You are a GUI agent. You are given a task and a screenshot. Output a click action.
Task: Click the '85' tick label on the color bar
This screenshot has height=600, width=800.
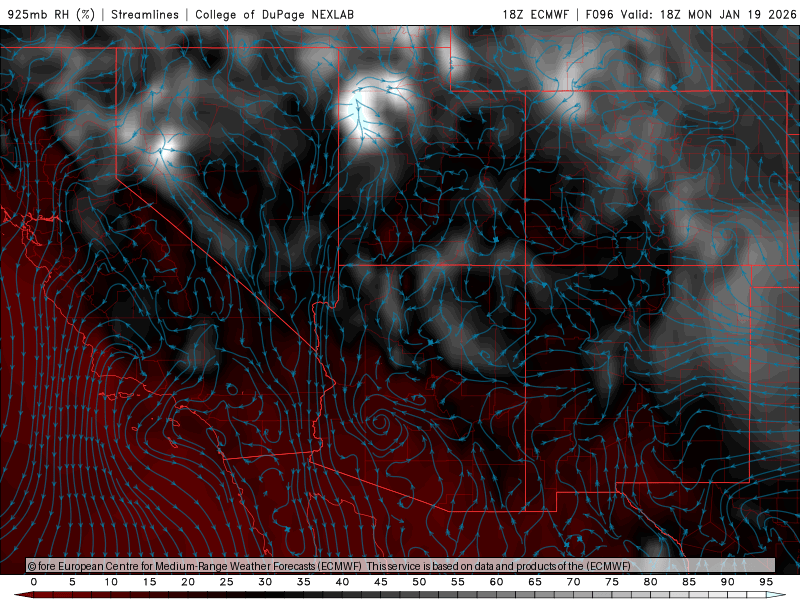[x=689, y=582]
